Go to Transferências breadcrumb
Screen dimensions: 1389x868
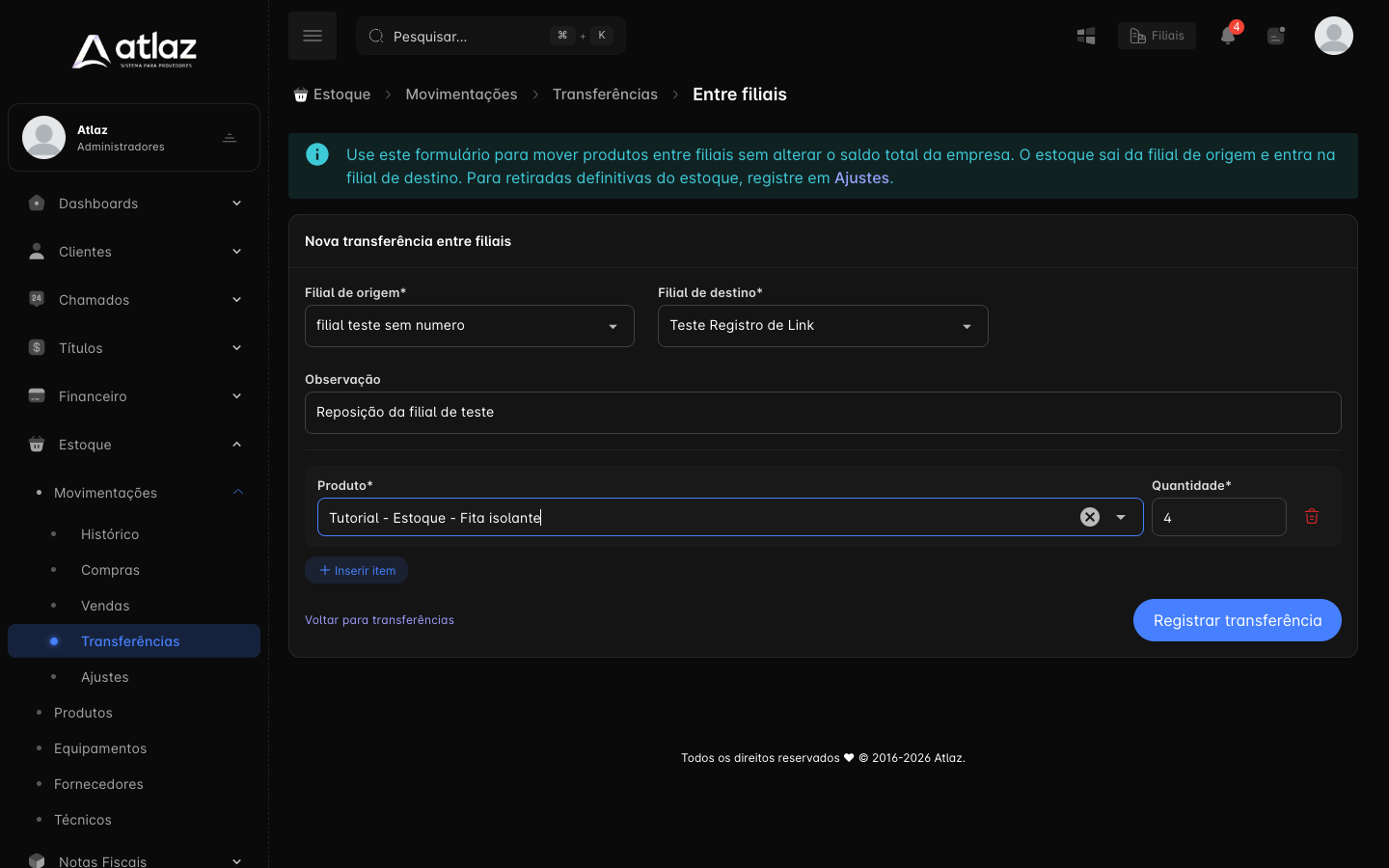(605, 95)
